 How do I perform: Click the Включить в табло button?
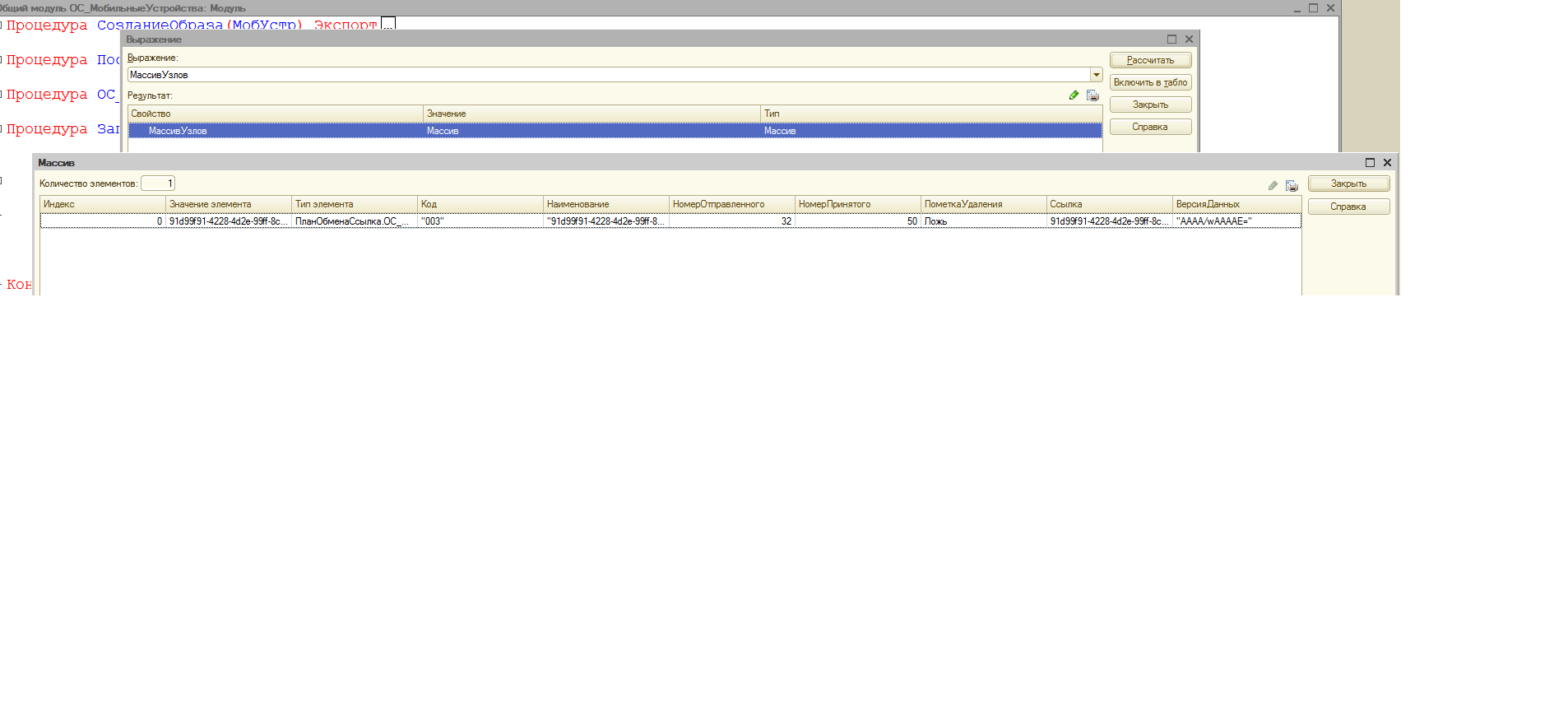[1150, 82]
